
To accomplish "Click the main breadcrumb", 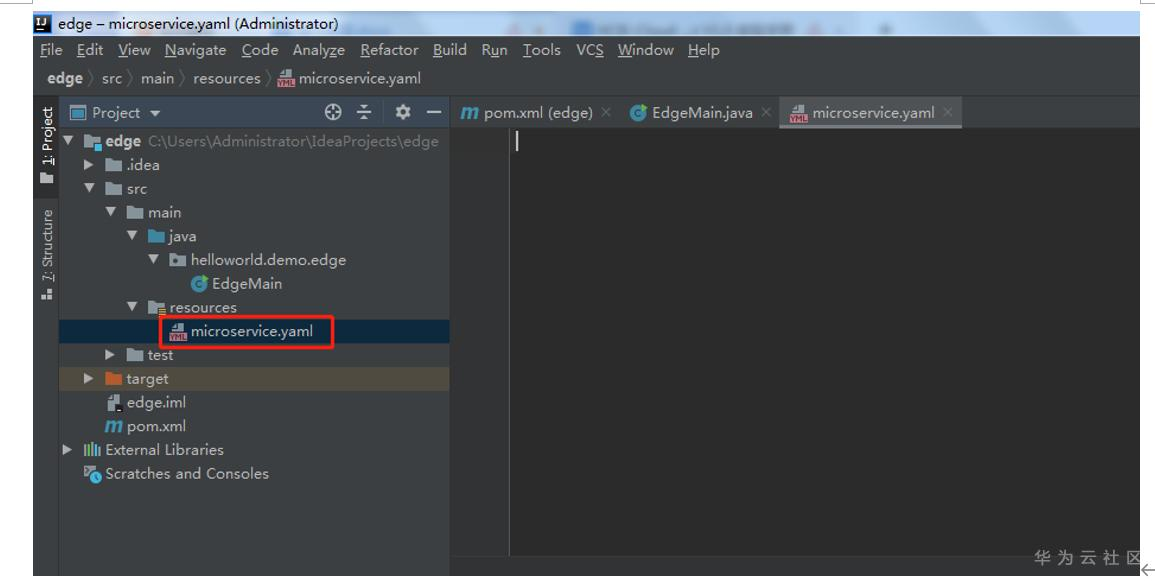I will coord(158,78).
